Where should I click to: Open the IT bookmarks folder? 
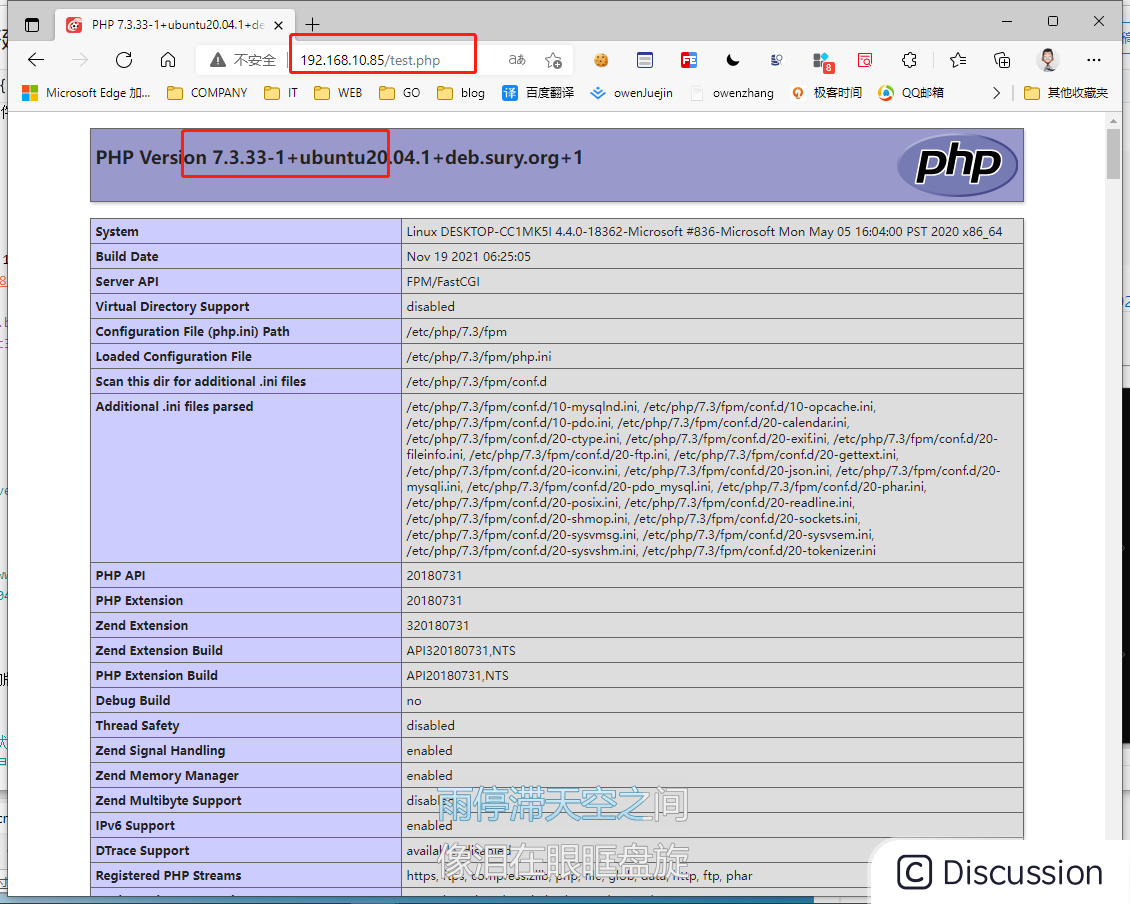[x=281, y=93]
